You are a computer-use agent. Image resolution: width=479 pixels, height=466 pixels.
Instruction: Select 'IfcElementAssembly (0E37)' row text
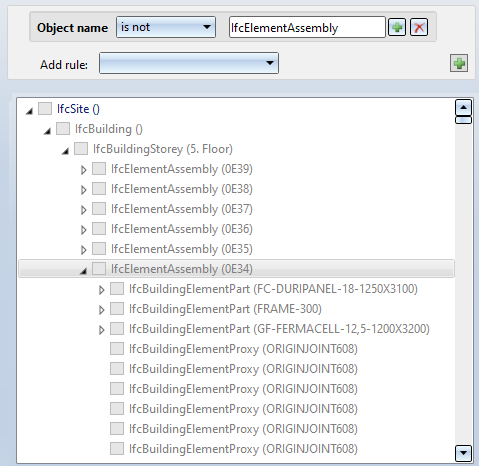182,209
